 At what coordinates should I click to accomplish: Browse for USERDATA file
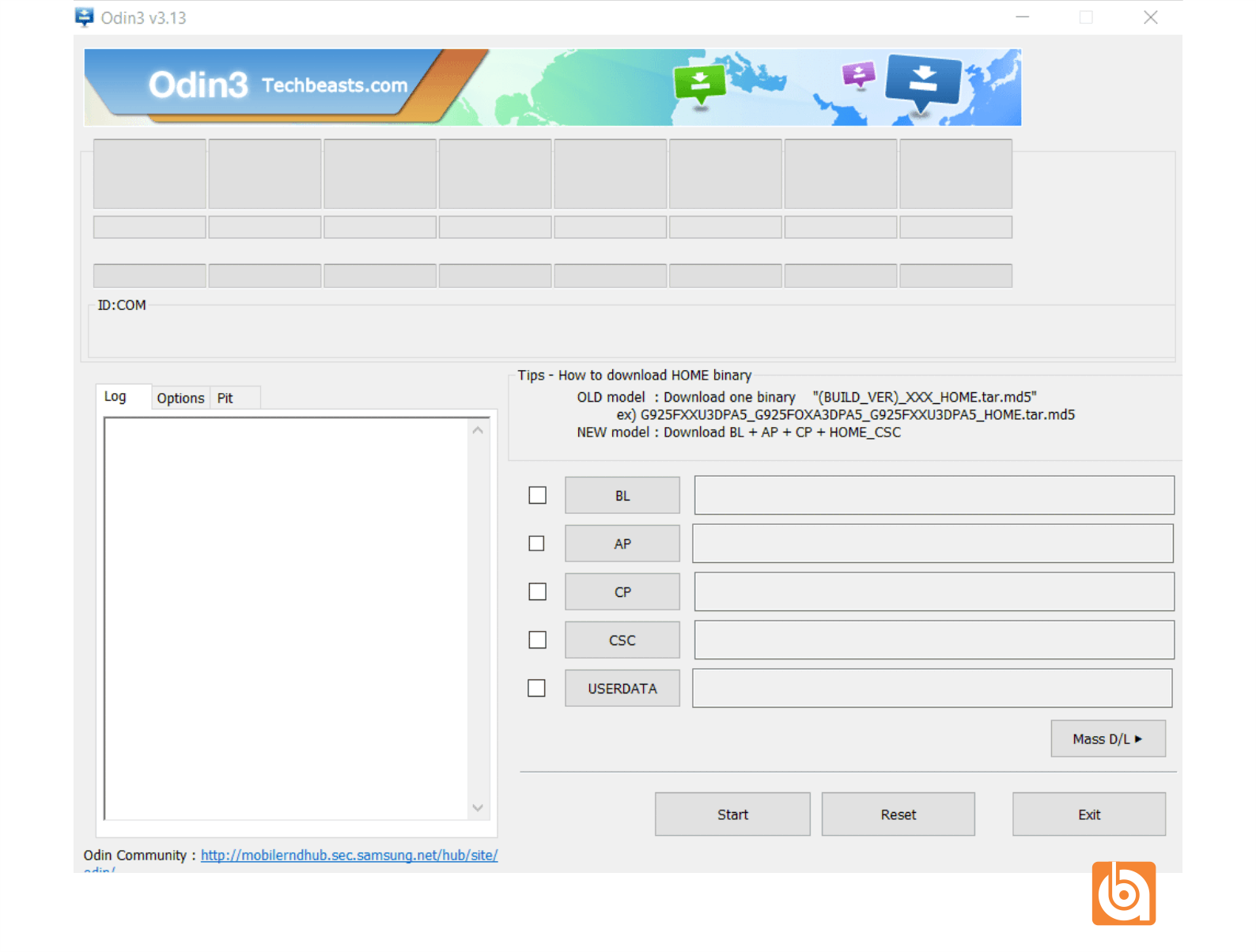coord(622,689)
